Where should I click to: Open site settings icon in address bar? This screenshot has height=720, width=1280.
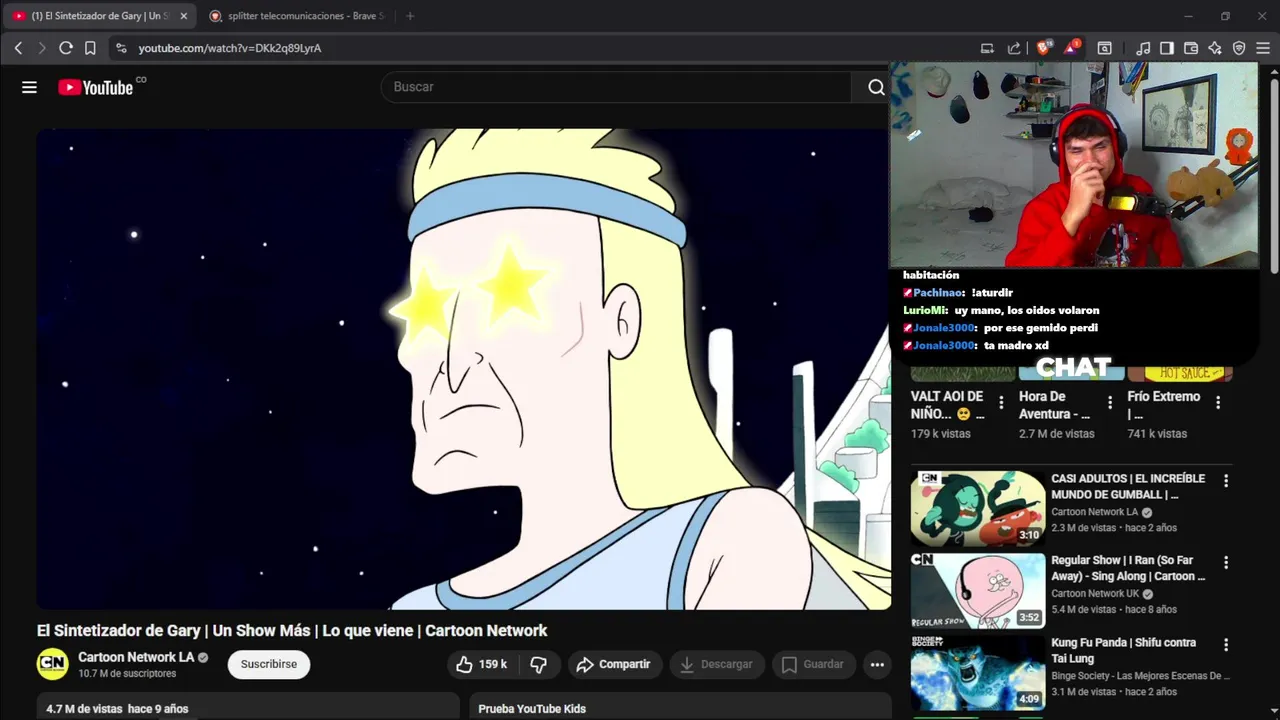click(x=121, y=48)
